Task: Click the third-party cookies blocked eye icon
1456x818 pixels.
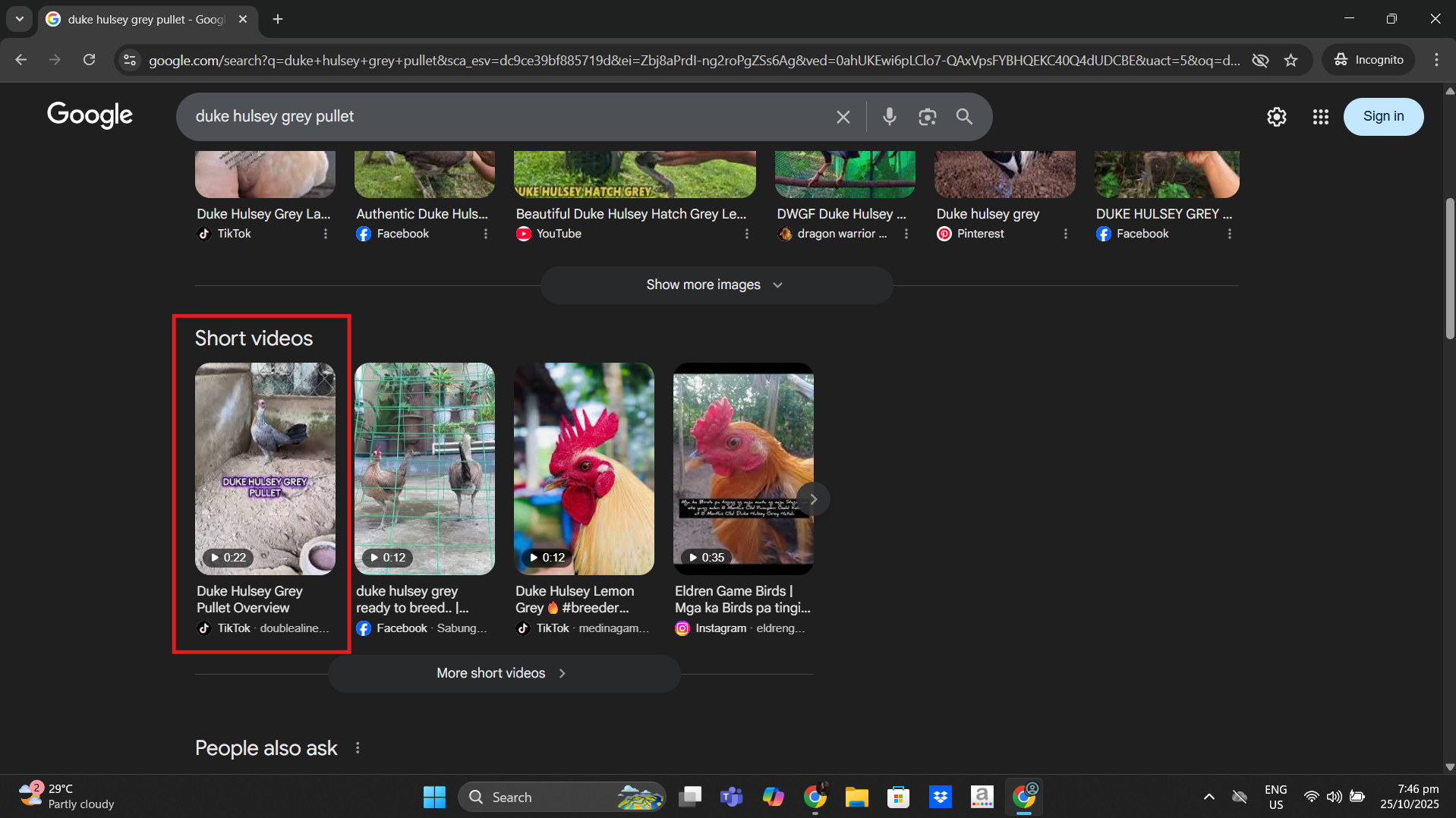Action: coord(1260,60)
